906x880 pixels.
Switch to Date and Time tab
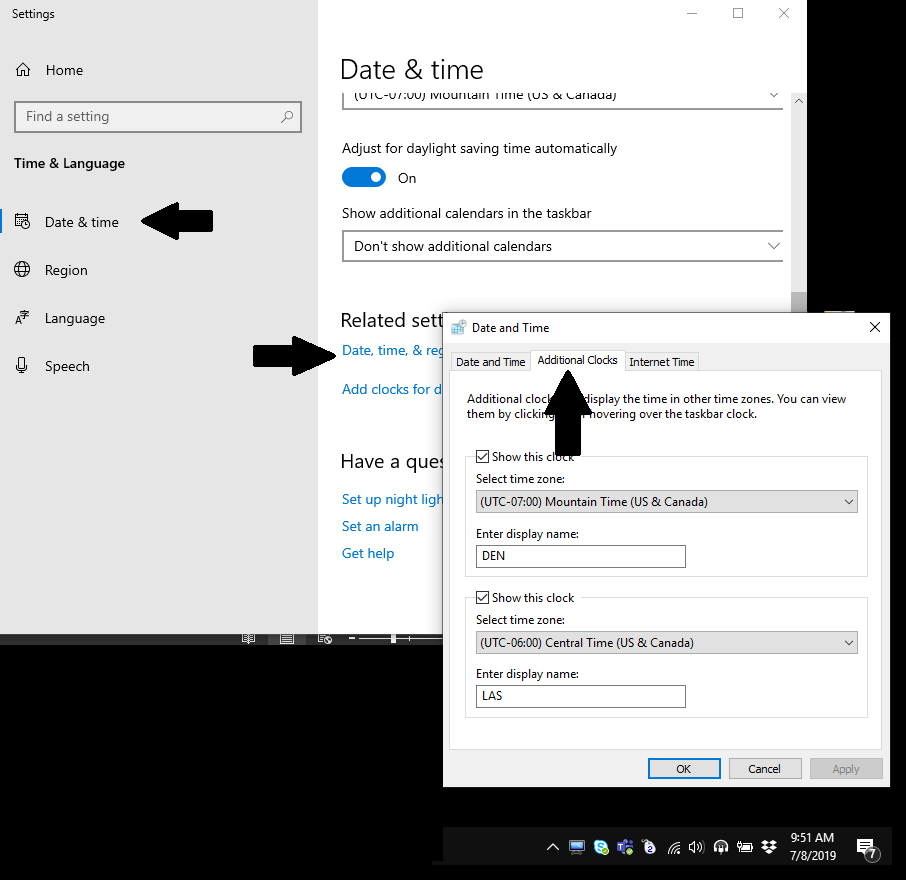click(491, 362)
